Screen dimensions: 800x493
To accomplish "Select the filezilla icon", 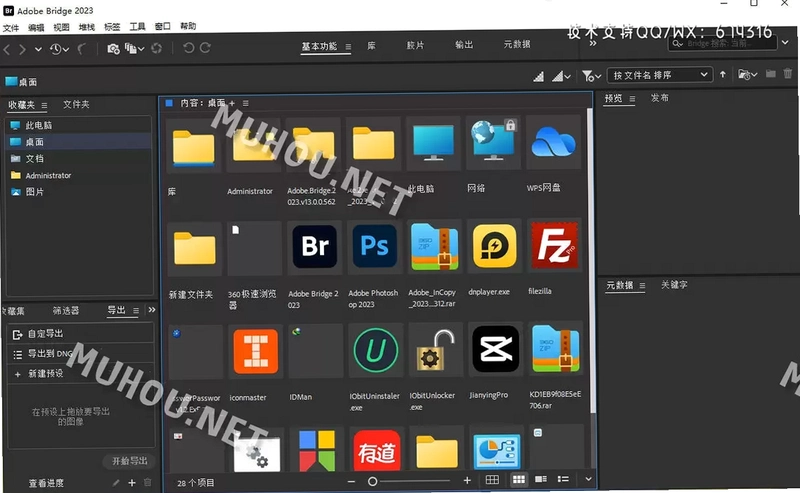I will point(555,244).
